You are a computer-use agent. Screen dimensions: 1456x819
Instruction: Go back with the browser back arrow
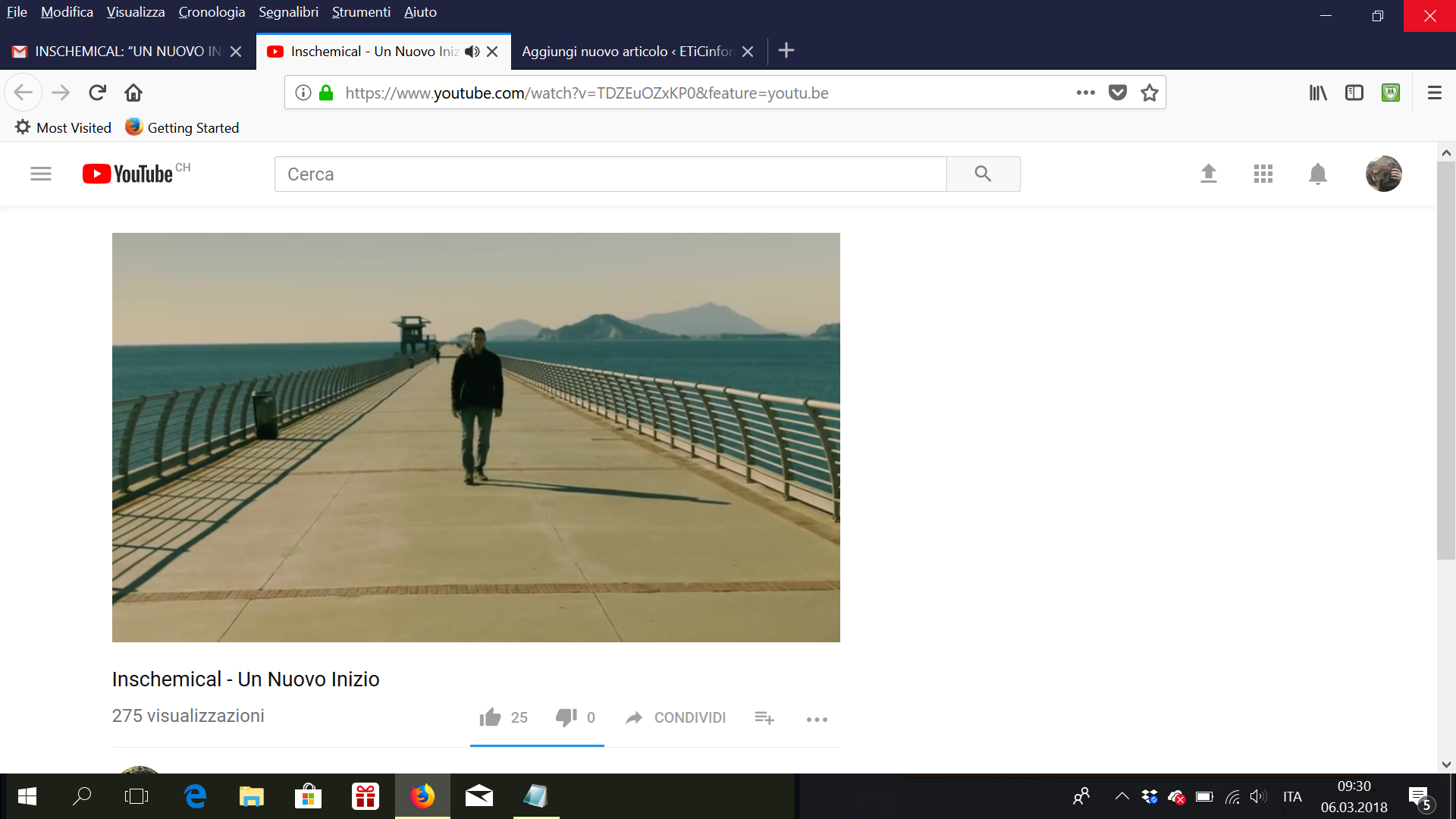pyautogui.click(x=23, y=93)
